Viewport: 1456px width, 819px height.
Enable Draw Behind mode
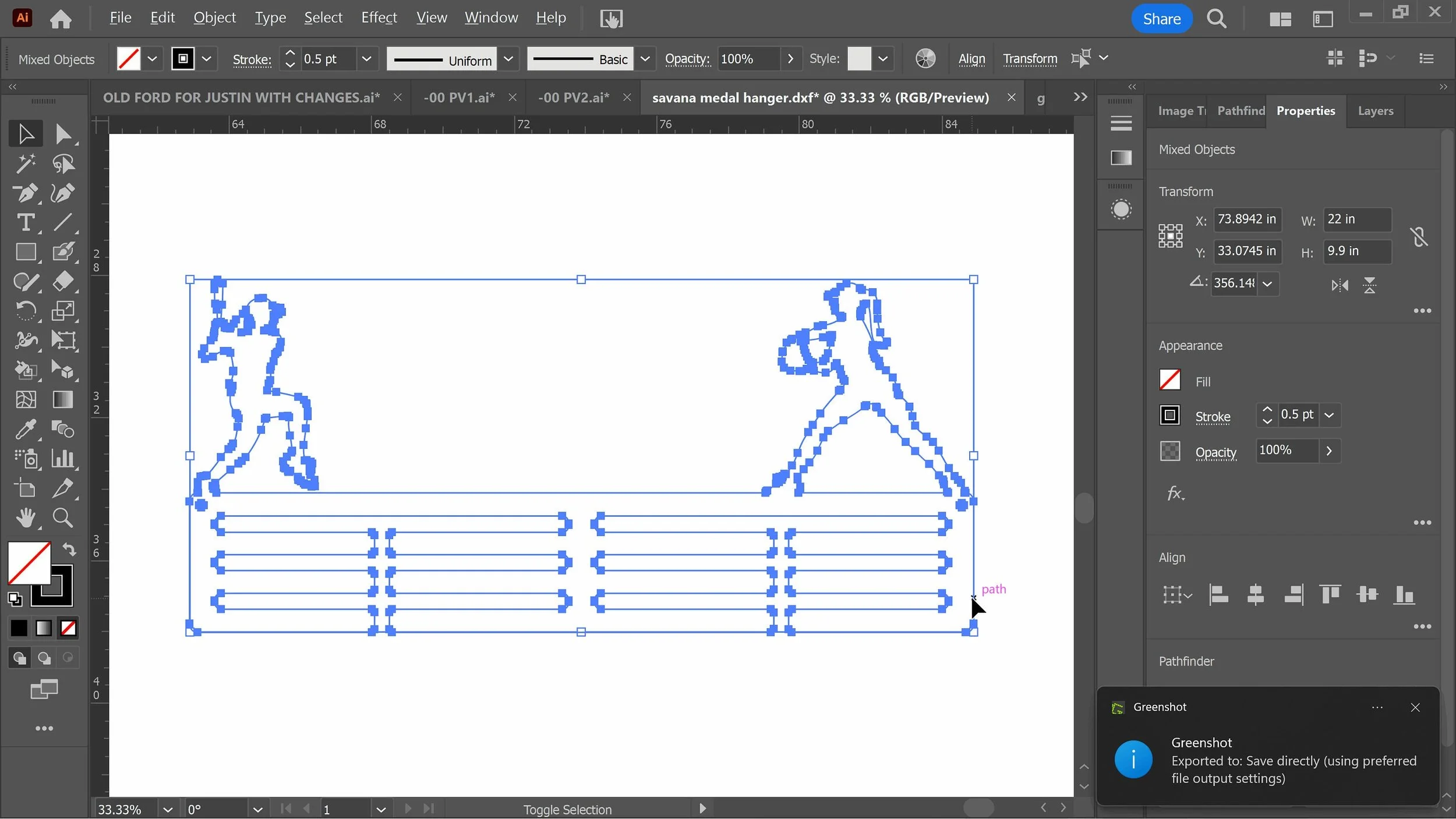44,658
